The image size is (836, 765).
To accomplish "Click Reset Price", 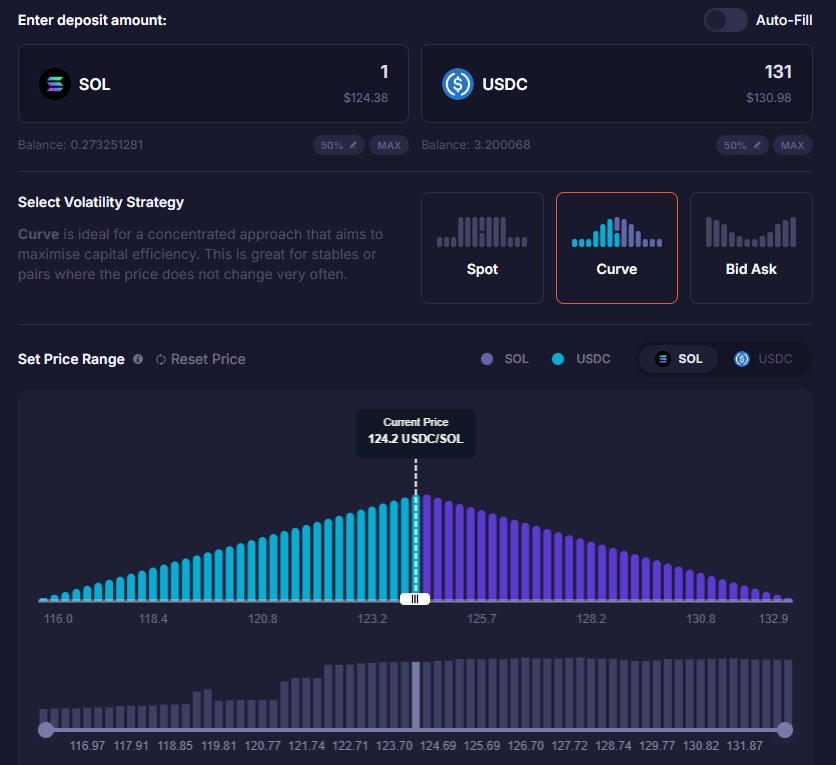I will click(208, 358).
